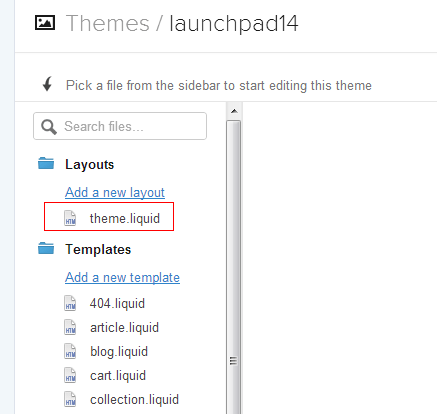Open the theme.liquid layout file

[x=125, y=219]
